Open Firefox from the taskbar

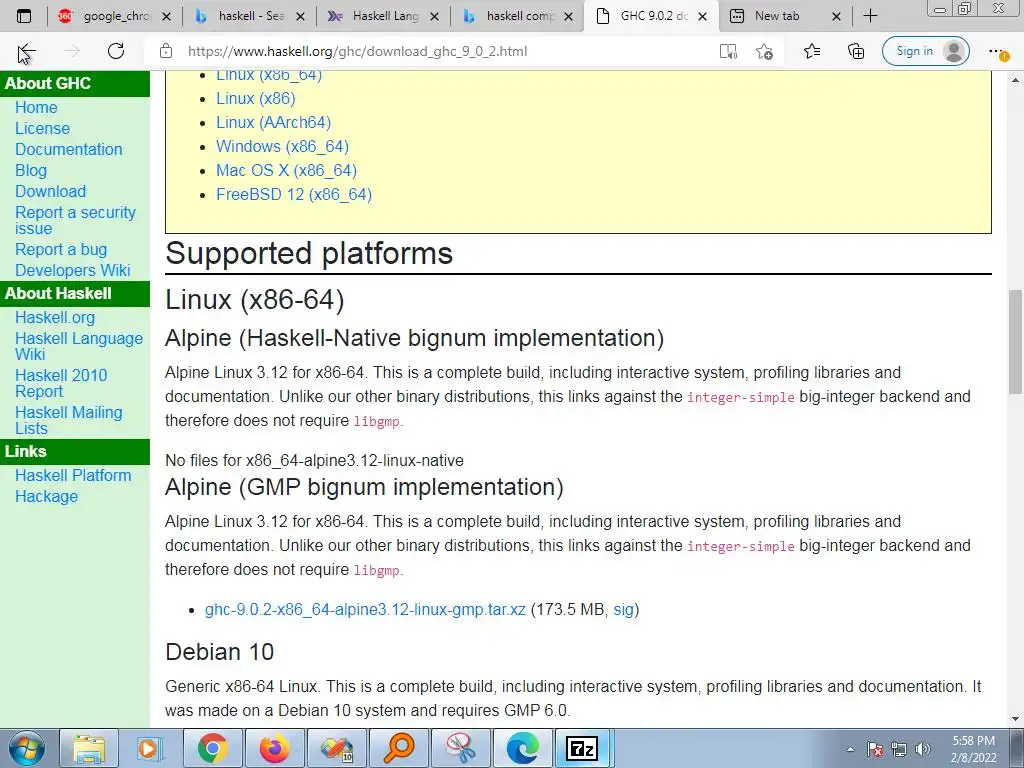[x=274, y=748]
